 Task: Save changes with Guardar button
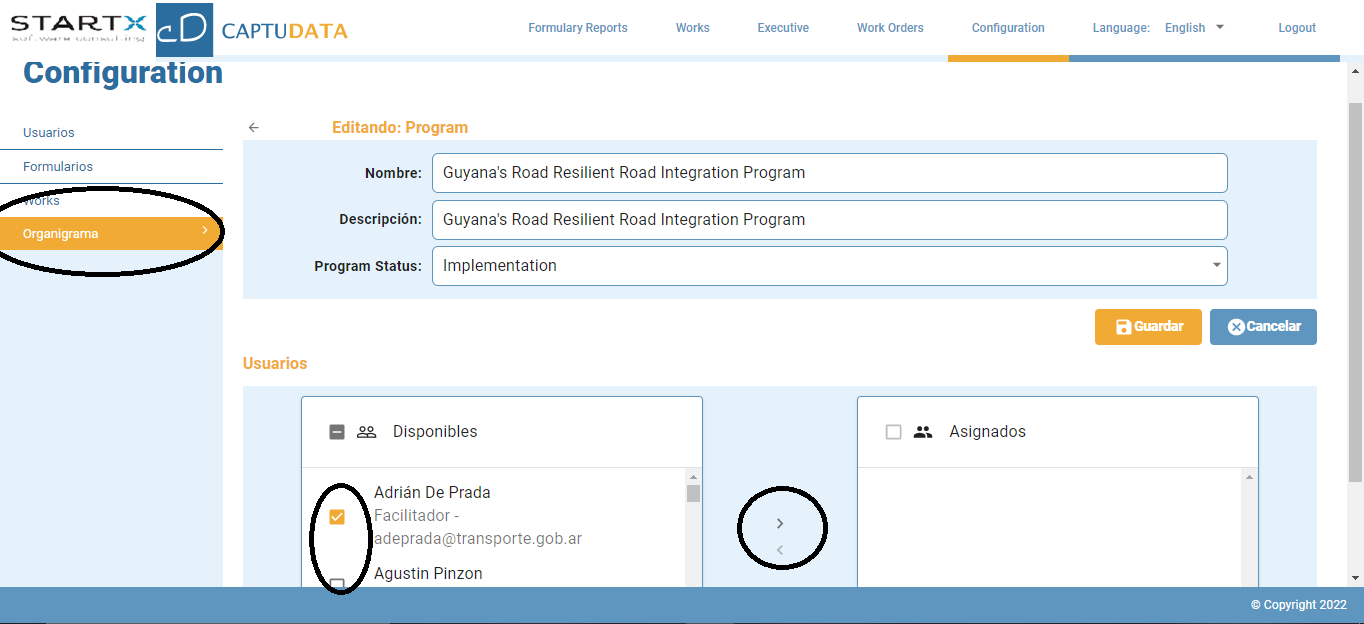coord(1148,327)
